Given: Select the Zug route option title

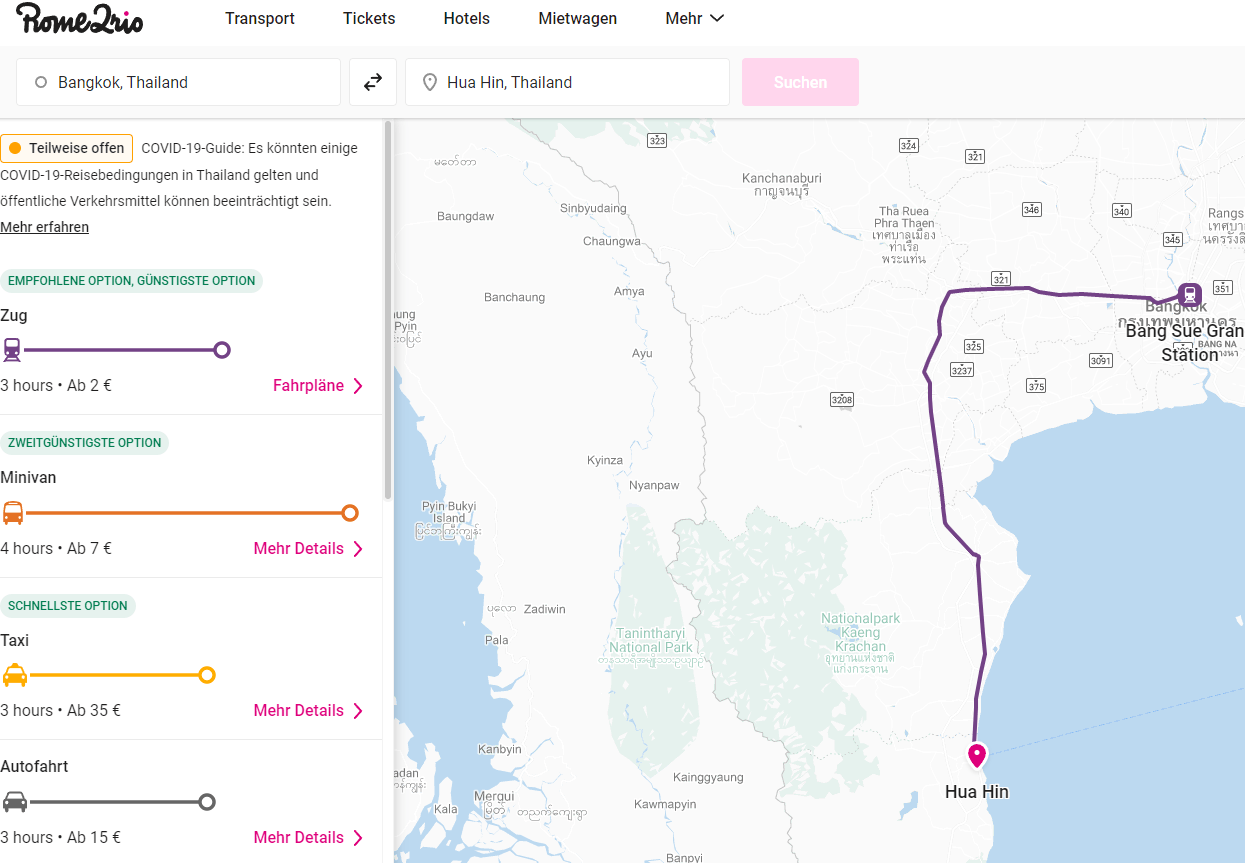Looking at the screenshot, I should click(x=14, y=315).
